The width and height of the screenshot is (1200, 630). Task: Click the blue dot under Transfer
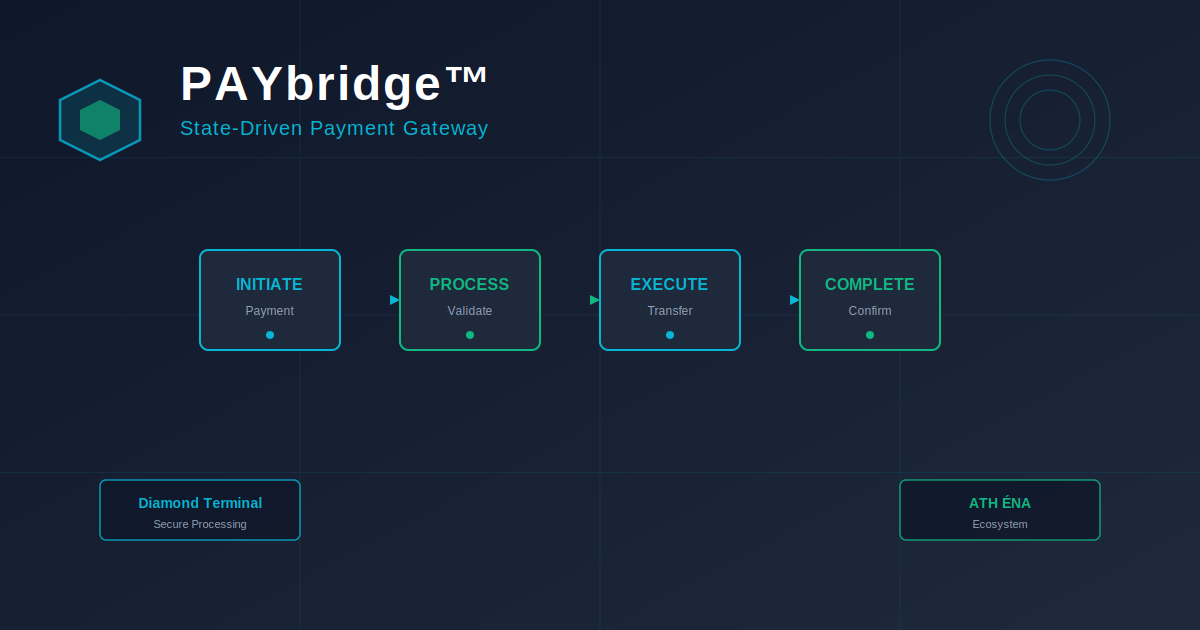(670, 335)
